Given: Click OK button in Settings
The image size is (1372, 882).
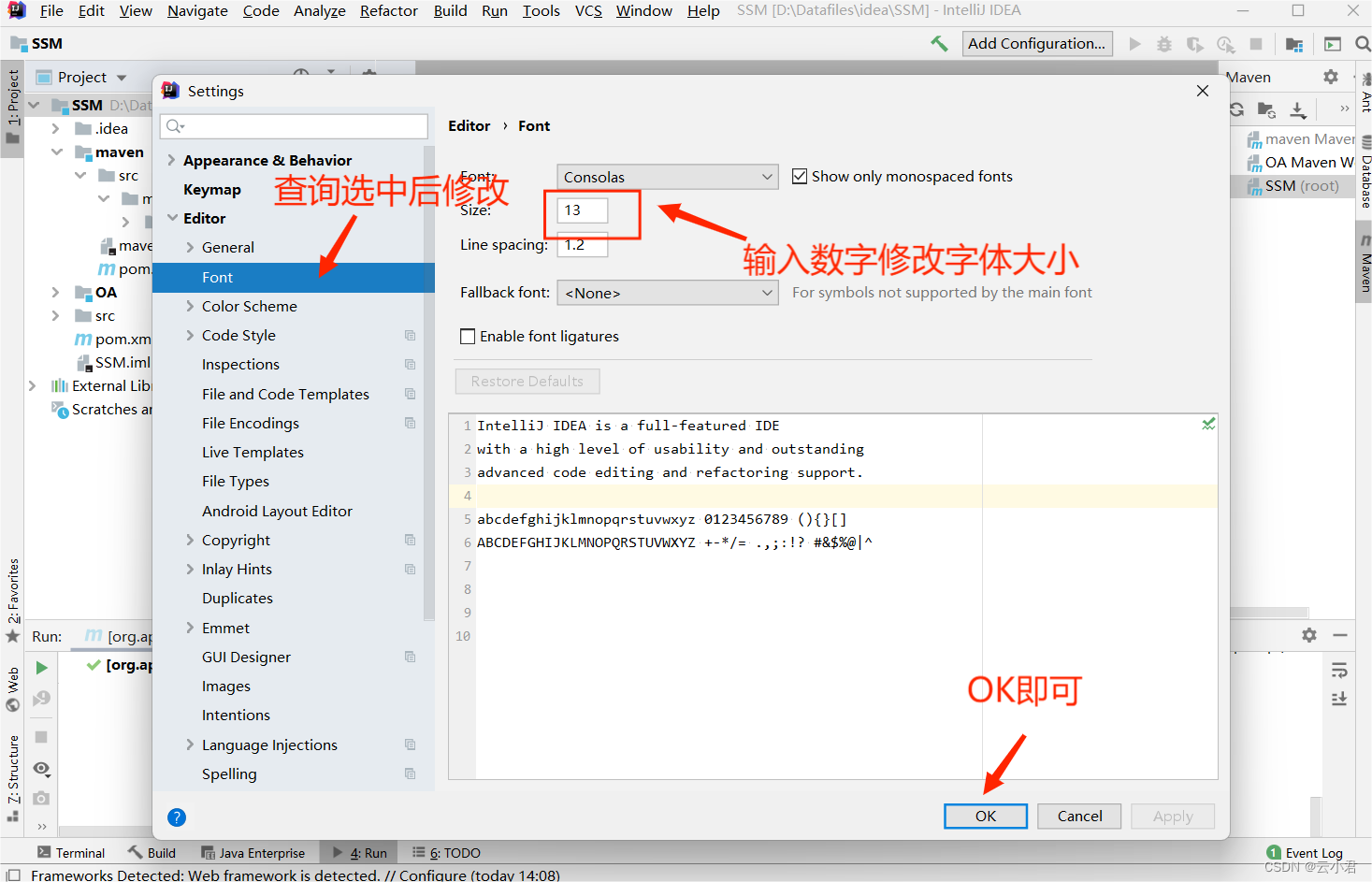Looking at the screenshot, I should click(x=986, y=816).
